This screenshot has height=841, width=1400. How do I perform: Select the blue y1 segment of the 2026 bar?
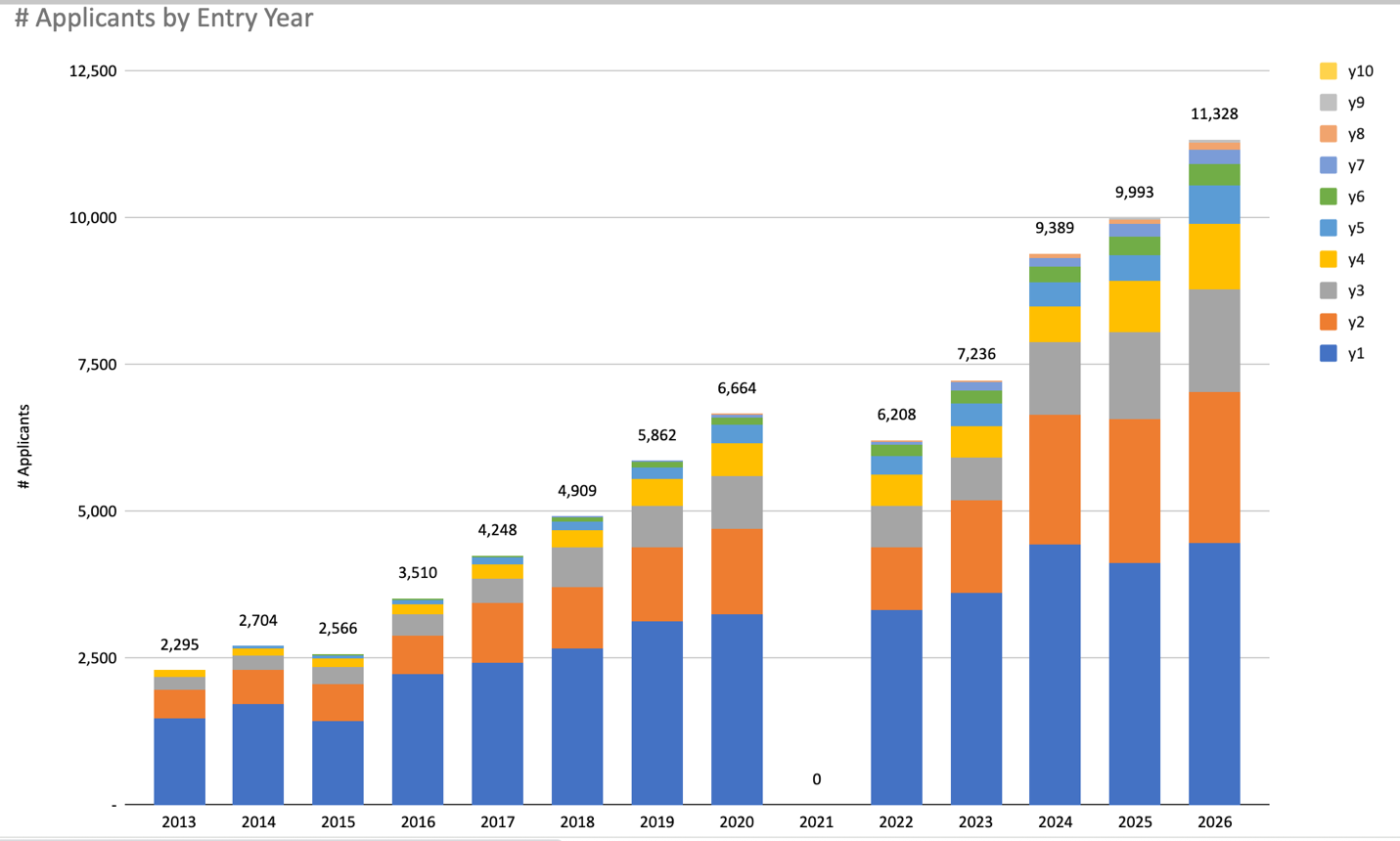pyautogui.click(x=1214, y=674)
